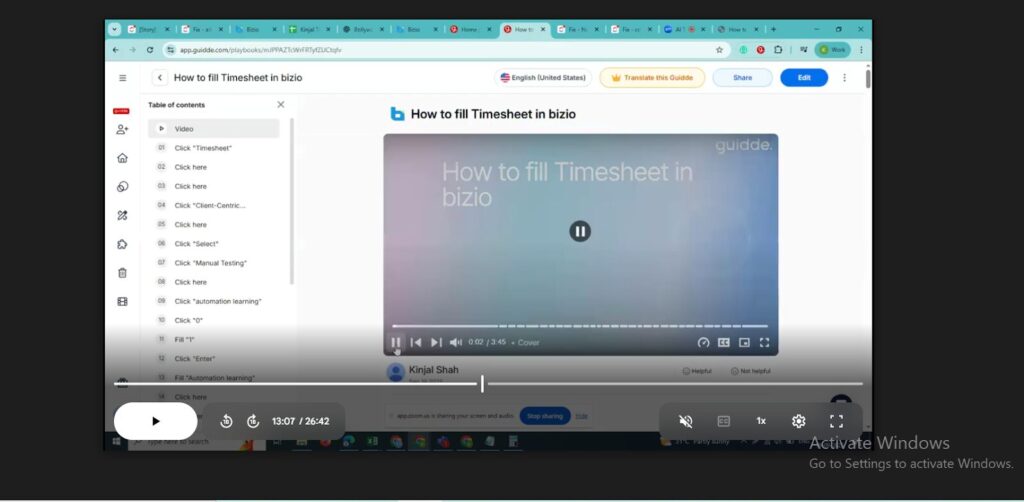
Task: Skip to next step in the Guidde video
Action: [x=436, y=342]
